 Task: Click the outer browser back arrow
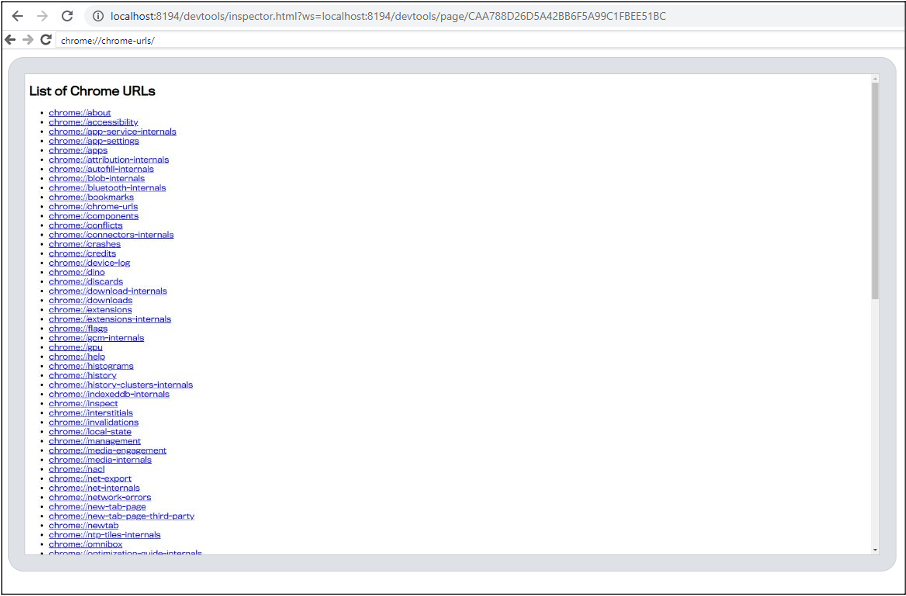tap(18, 16)
